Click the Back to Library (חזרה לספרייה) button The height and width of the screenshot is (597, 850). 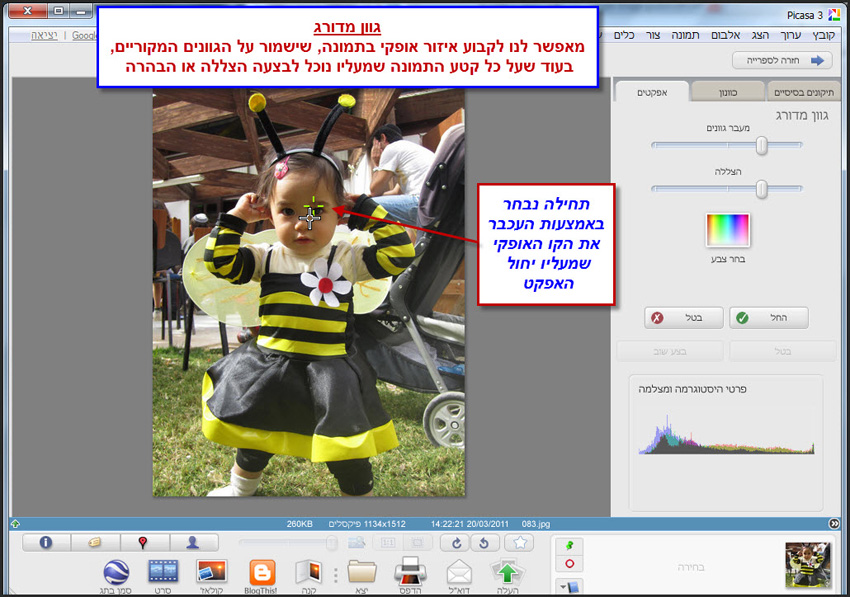point(783,60)
